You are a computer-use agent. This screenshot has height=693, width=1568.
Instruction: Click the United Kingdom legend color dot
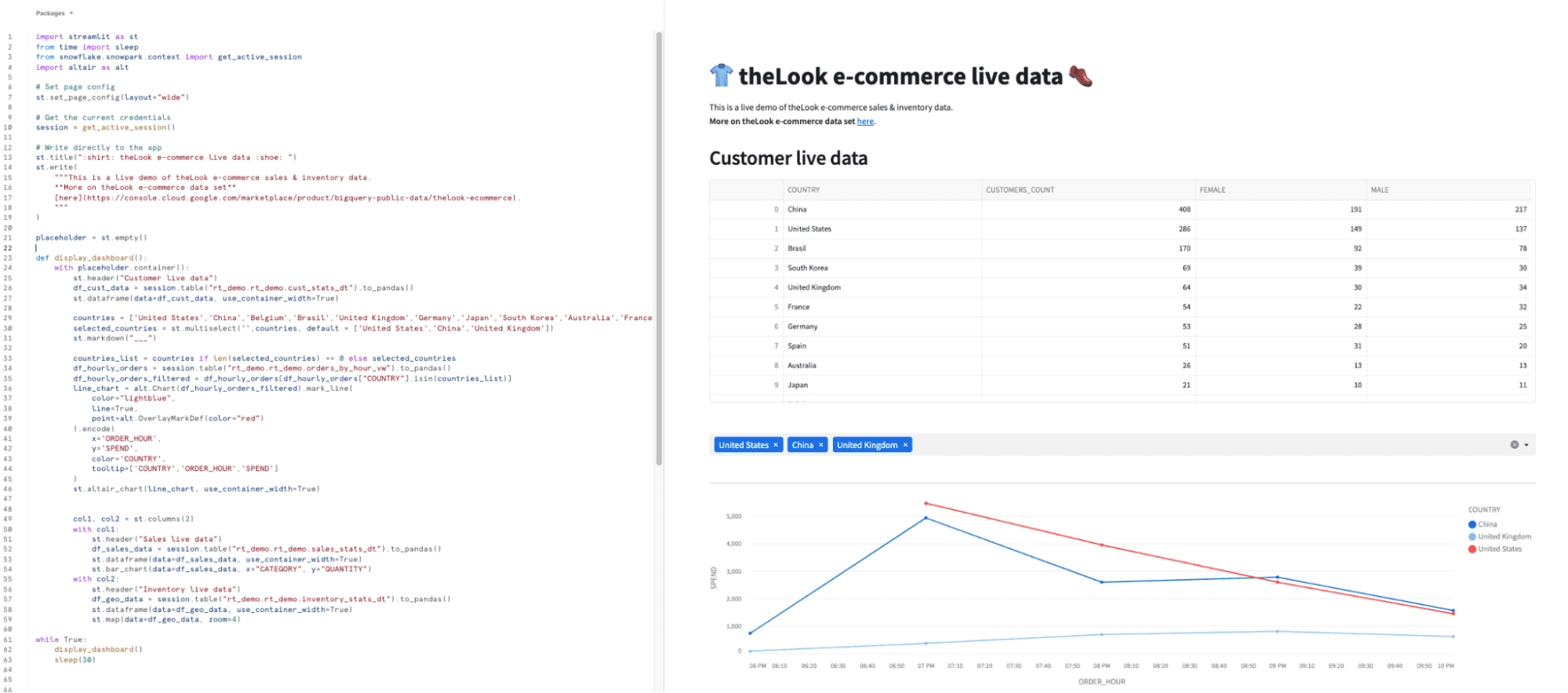(1472, 537)
